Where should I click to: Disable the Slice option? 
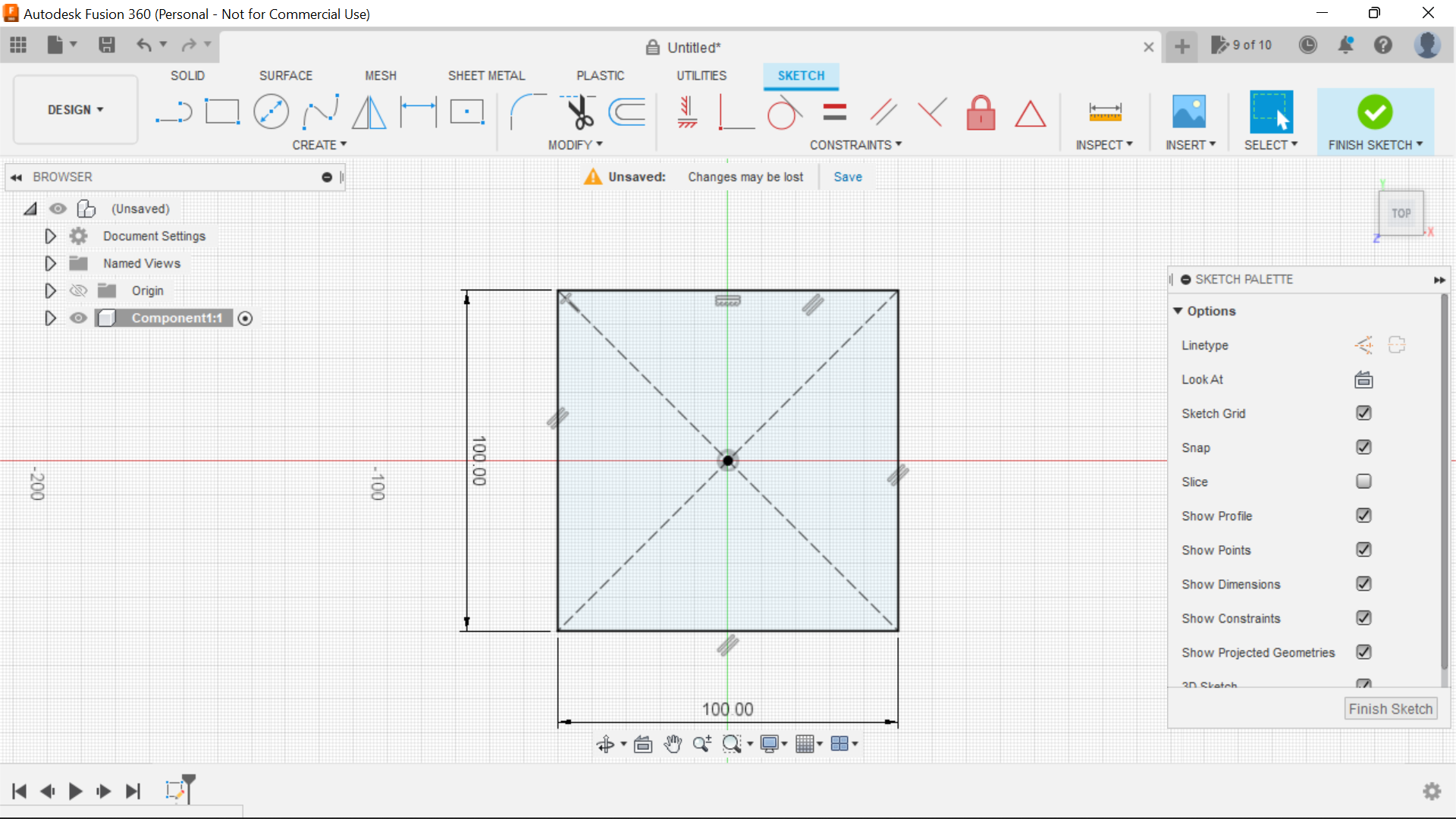click(1363, 482)
